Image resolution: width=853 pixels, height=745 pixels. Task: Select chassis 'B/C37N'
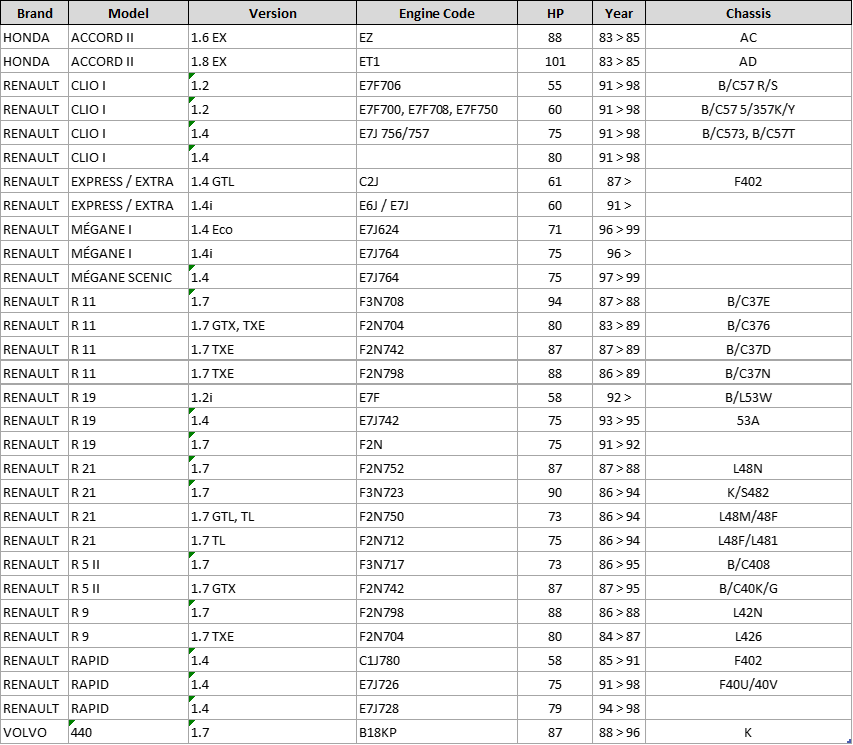749,373
